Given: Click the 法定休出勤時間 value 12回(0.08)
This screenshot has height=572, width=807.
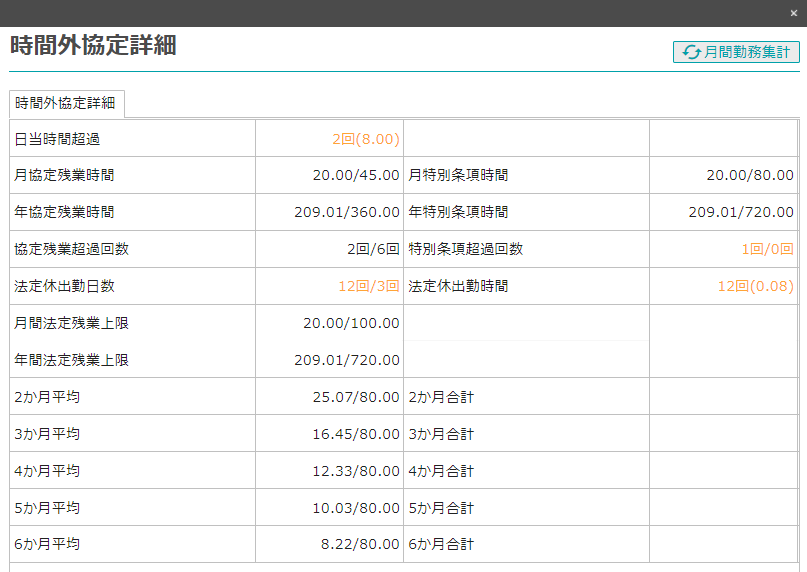Looking at the screenshot, I should pos(755,286).
